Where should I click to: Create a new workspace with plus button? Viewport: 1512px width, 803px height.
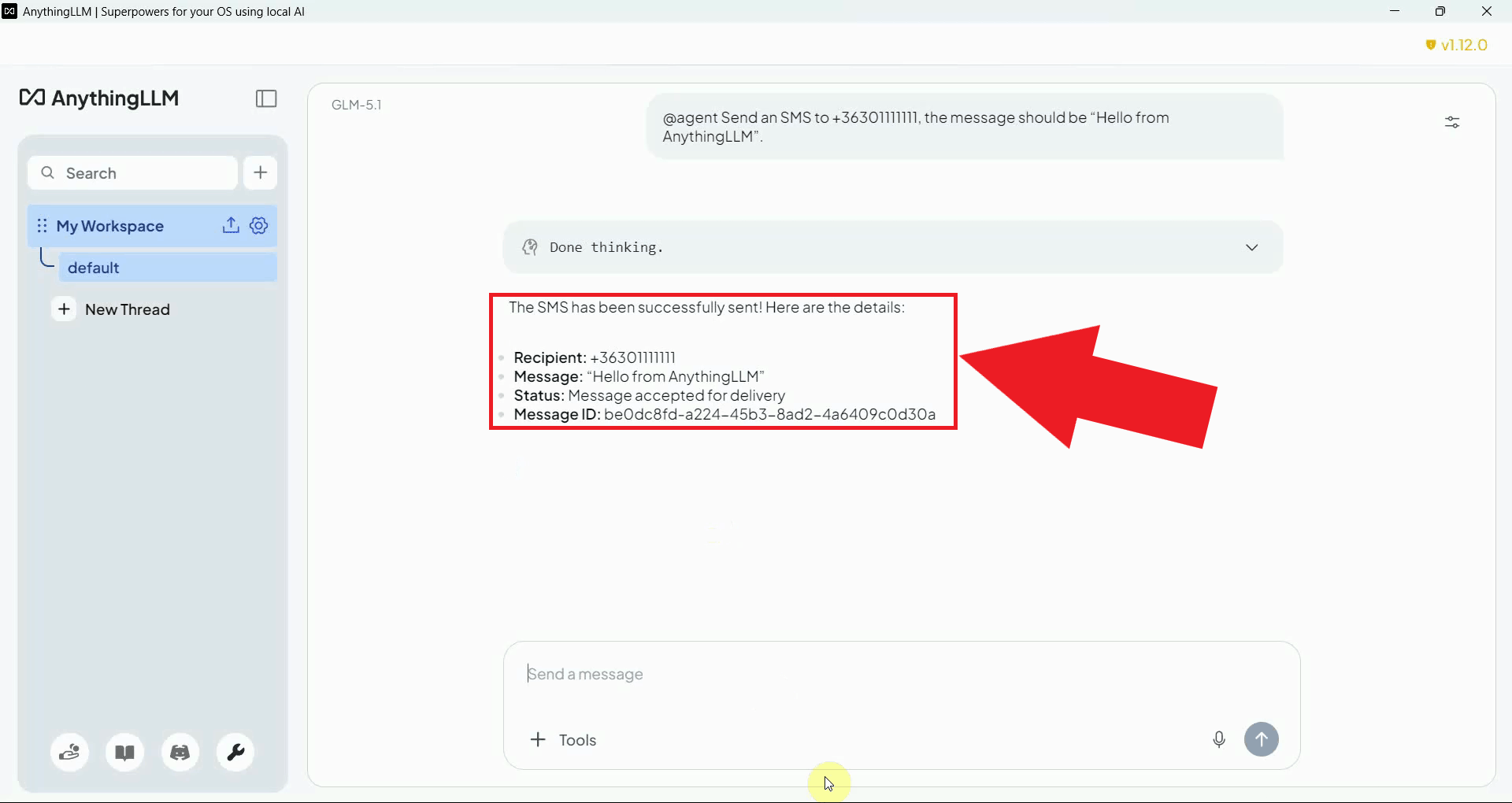[x=261, y=172]
